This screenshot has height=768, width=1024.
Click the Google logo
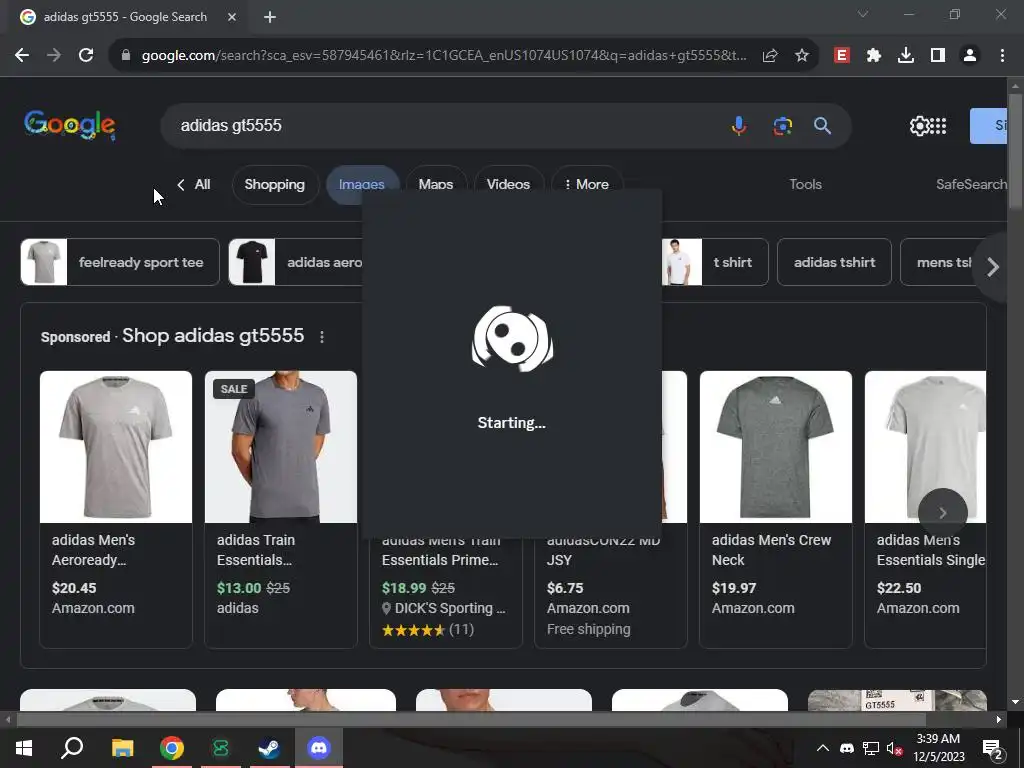70,125
